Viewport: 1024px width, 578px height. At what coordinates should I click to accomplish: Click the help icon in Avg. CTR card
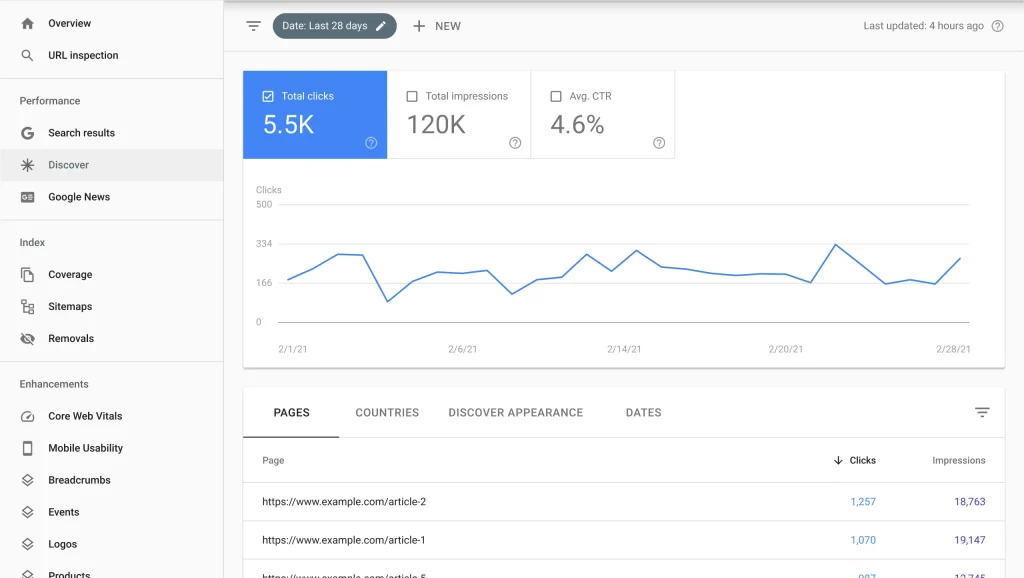(659, 143)
